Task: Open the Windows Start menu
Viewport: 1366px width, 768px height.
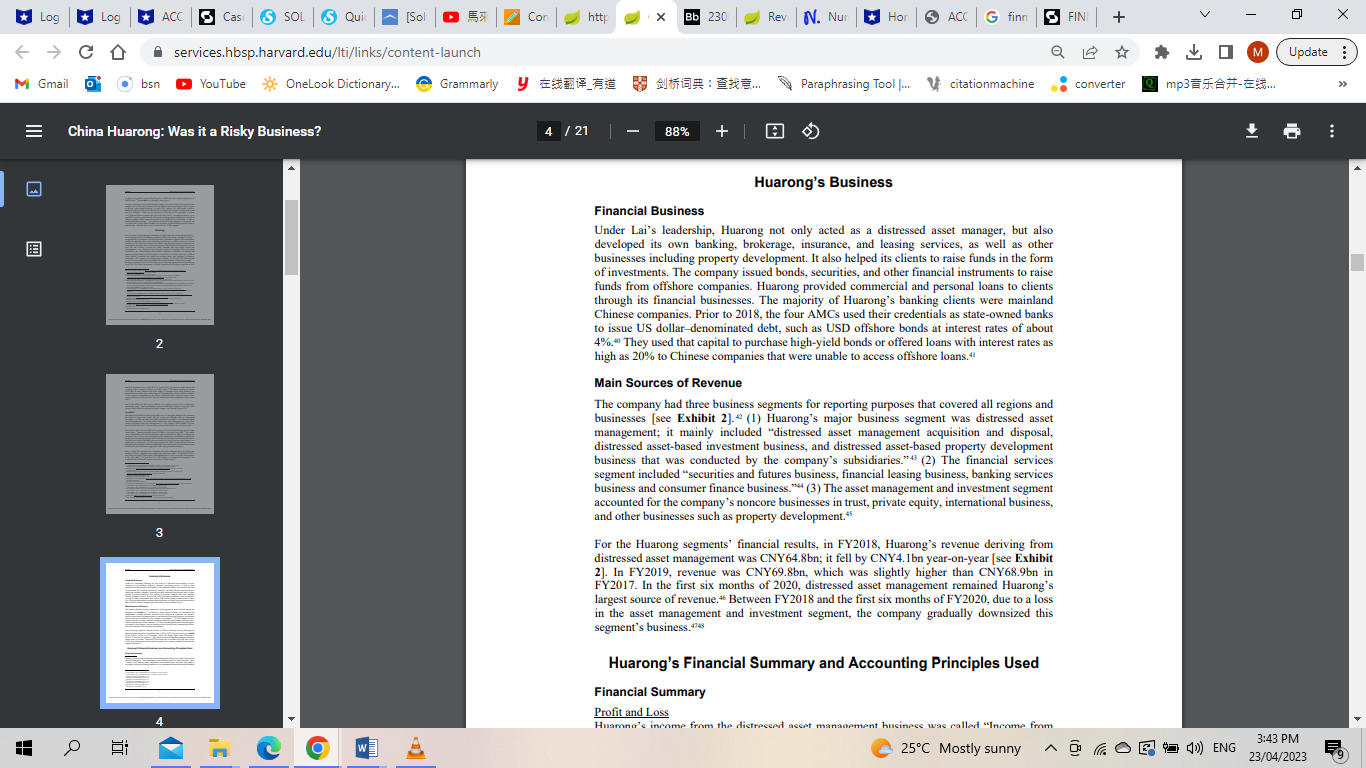Action: click(x=24, y=748)
